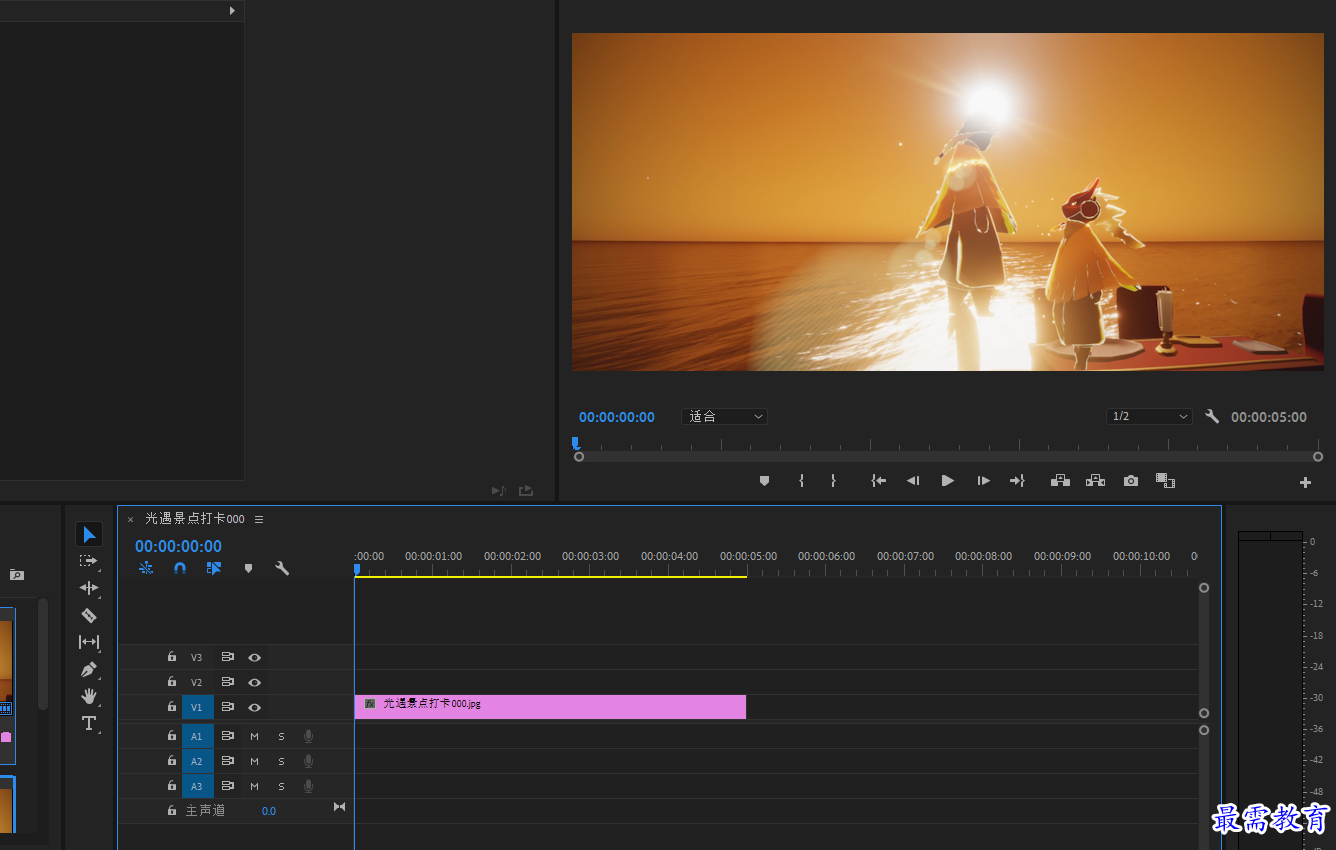Click the timeline timecode 00:00:00:00
Viewport: 1336px width, 850px height.
coord(178,546)
